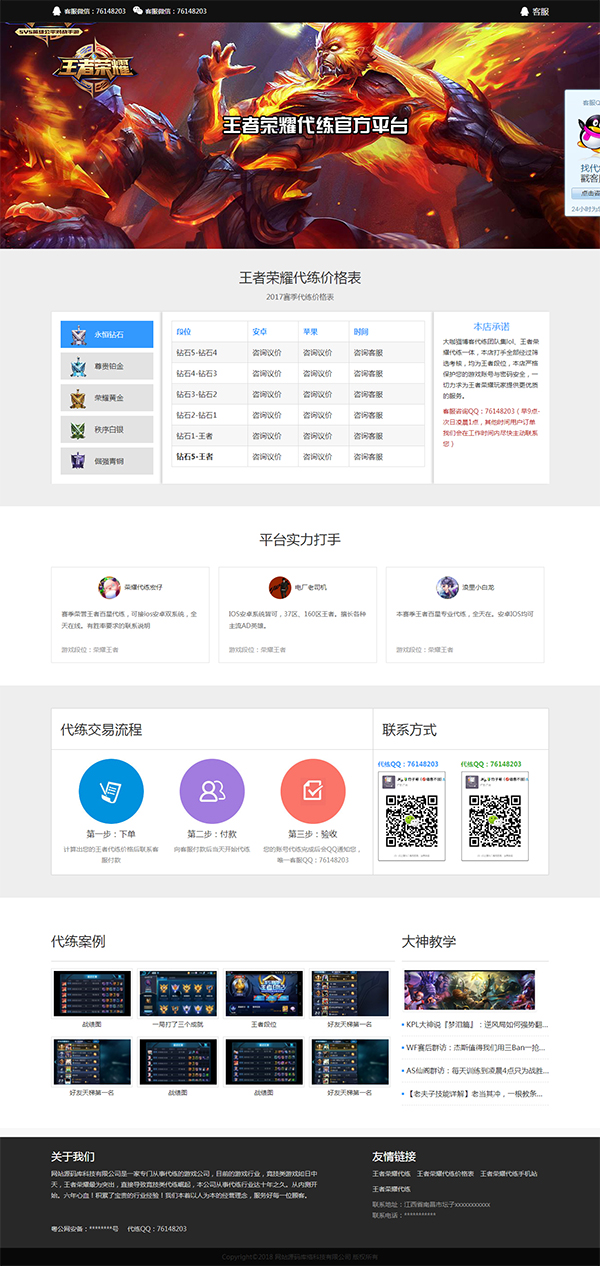
Task: Click the 代练案例 section heading
Action: pyautogui.click(x=78, y=941)
